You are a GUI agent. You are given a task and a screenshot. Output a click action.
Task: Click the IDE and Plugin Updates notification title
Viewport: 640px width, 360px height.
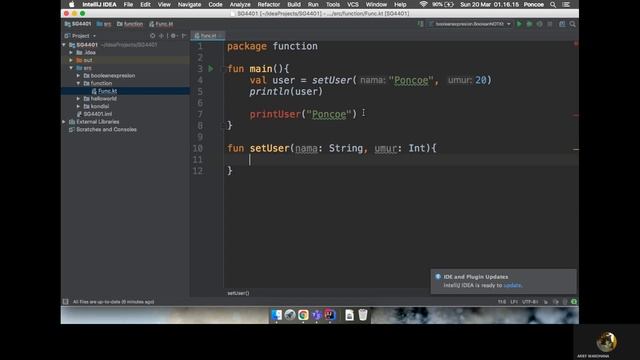pos(476,277)
